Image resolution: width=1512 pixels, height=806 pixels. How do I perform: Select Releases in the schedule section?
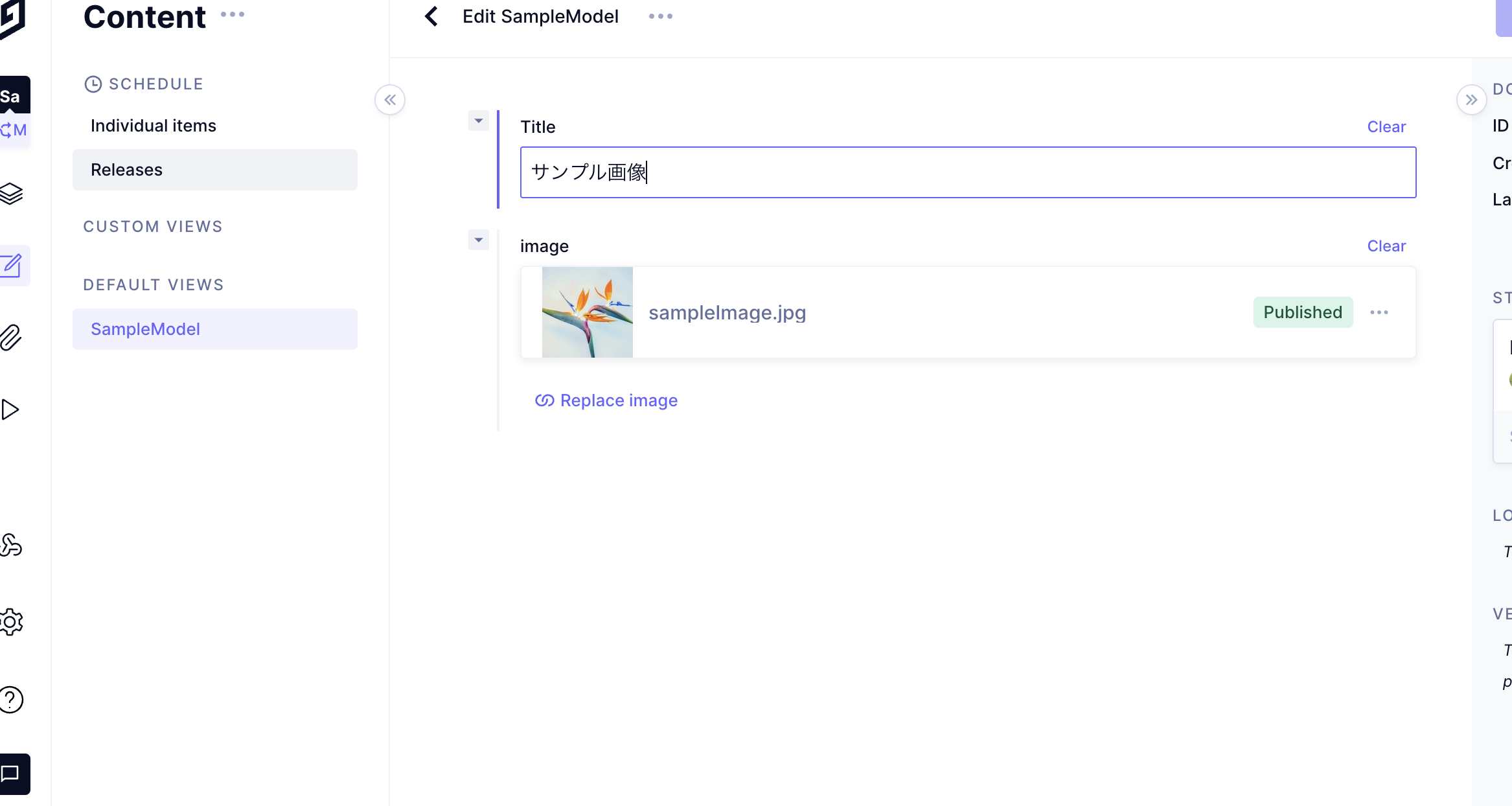tap(215, 170)
